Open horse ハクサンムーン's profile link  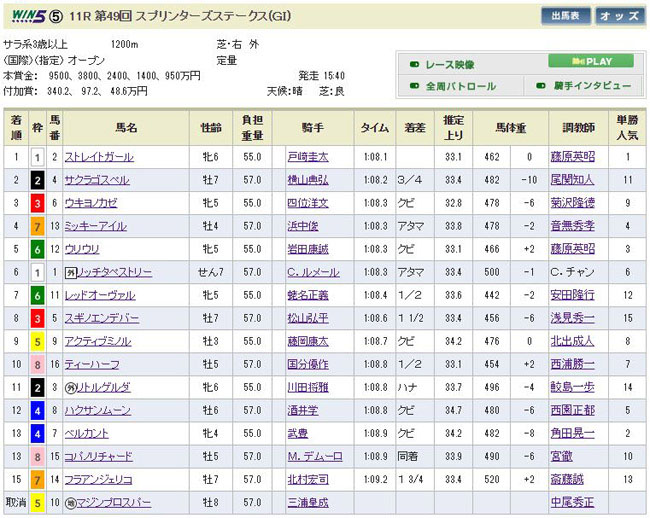click(x=96, y=410)
